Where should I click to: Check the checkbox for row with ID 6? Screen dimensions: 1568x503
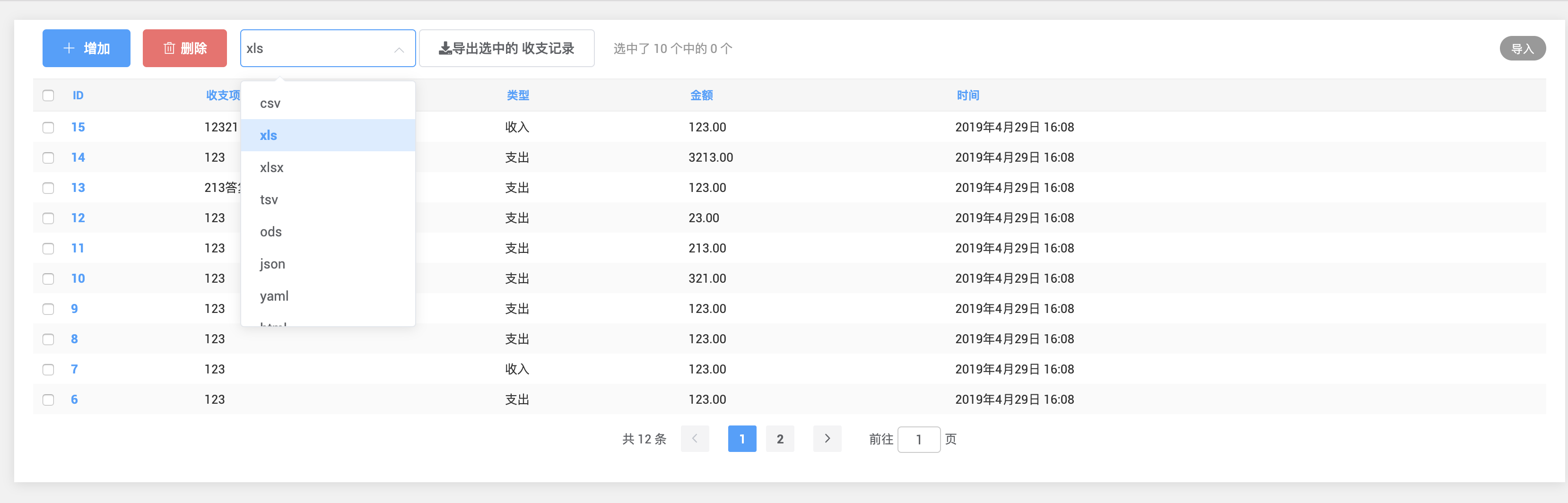point(49,399)
